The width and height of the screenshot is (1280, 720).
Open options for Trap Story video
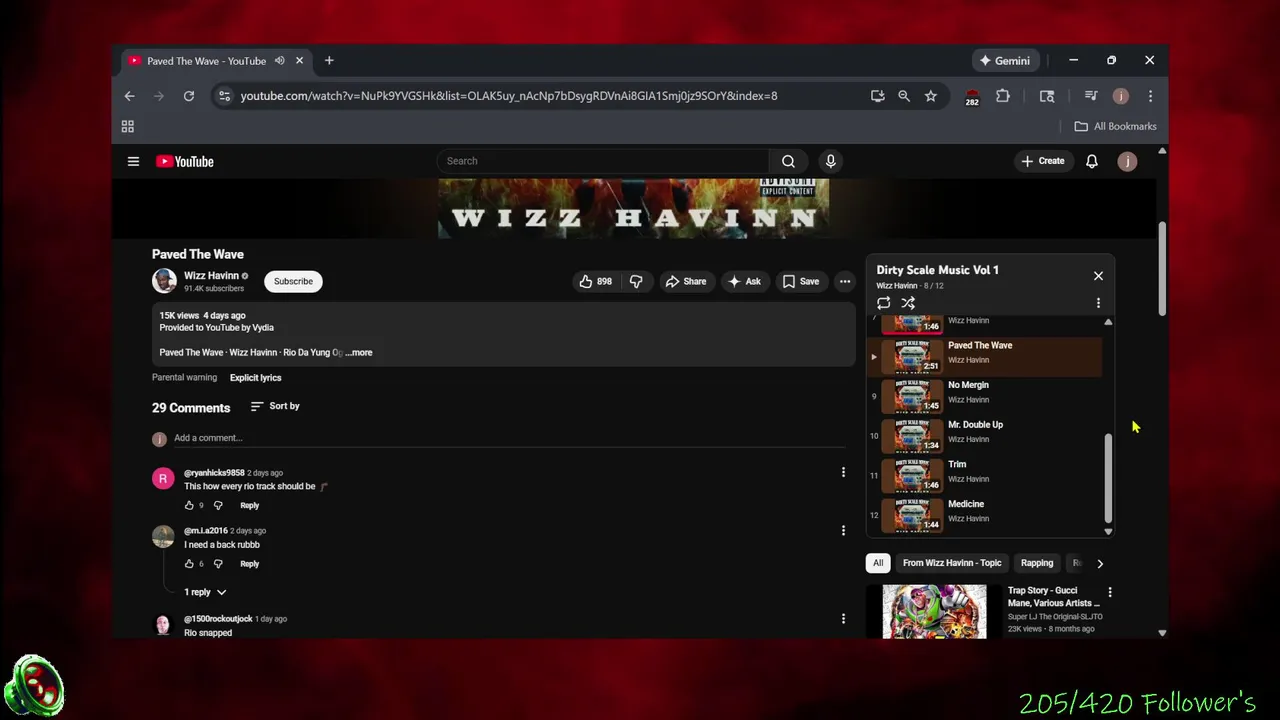pos(1109,592)
